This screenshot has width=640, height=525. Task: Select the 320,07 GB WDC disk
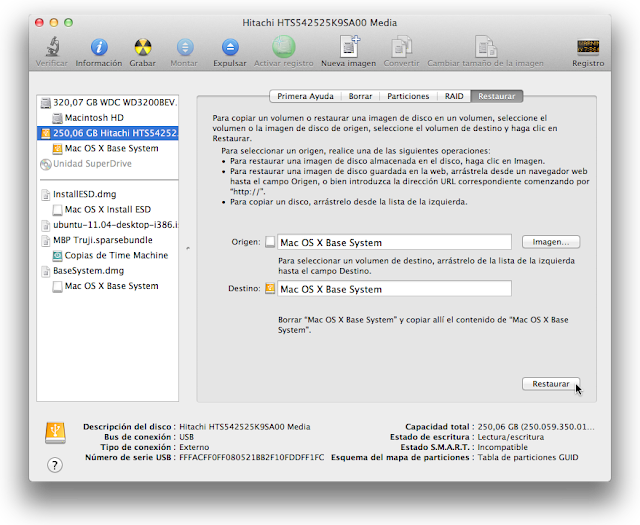tap(108, 102)
